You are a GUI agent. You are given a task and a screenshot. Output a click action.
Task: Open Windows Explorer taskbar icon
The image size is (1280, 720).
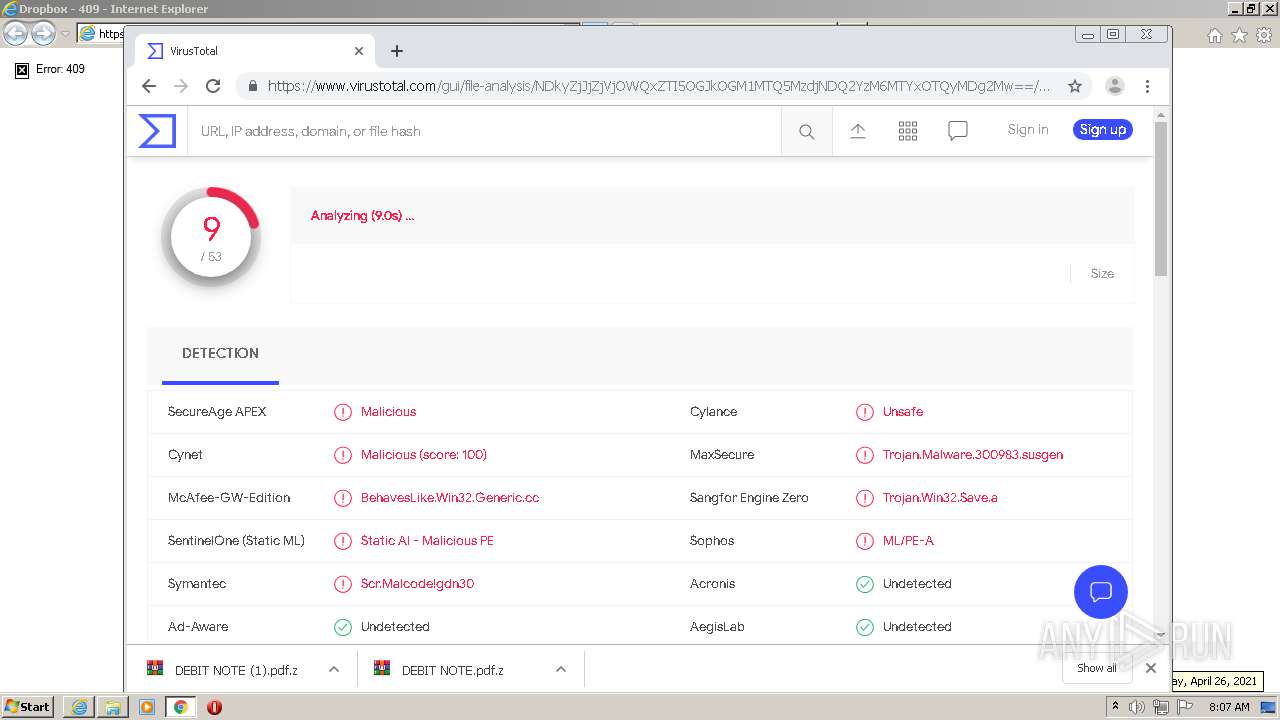[x=113, y=707]
